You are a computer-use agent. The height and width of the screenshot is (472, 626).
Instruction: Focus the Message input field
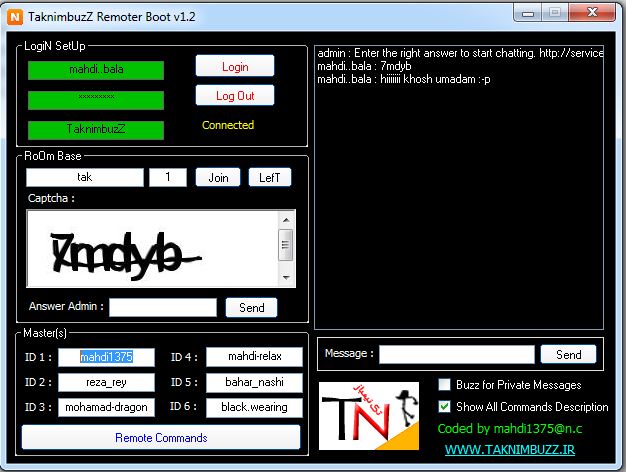(457, 354)
